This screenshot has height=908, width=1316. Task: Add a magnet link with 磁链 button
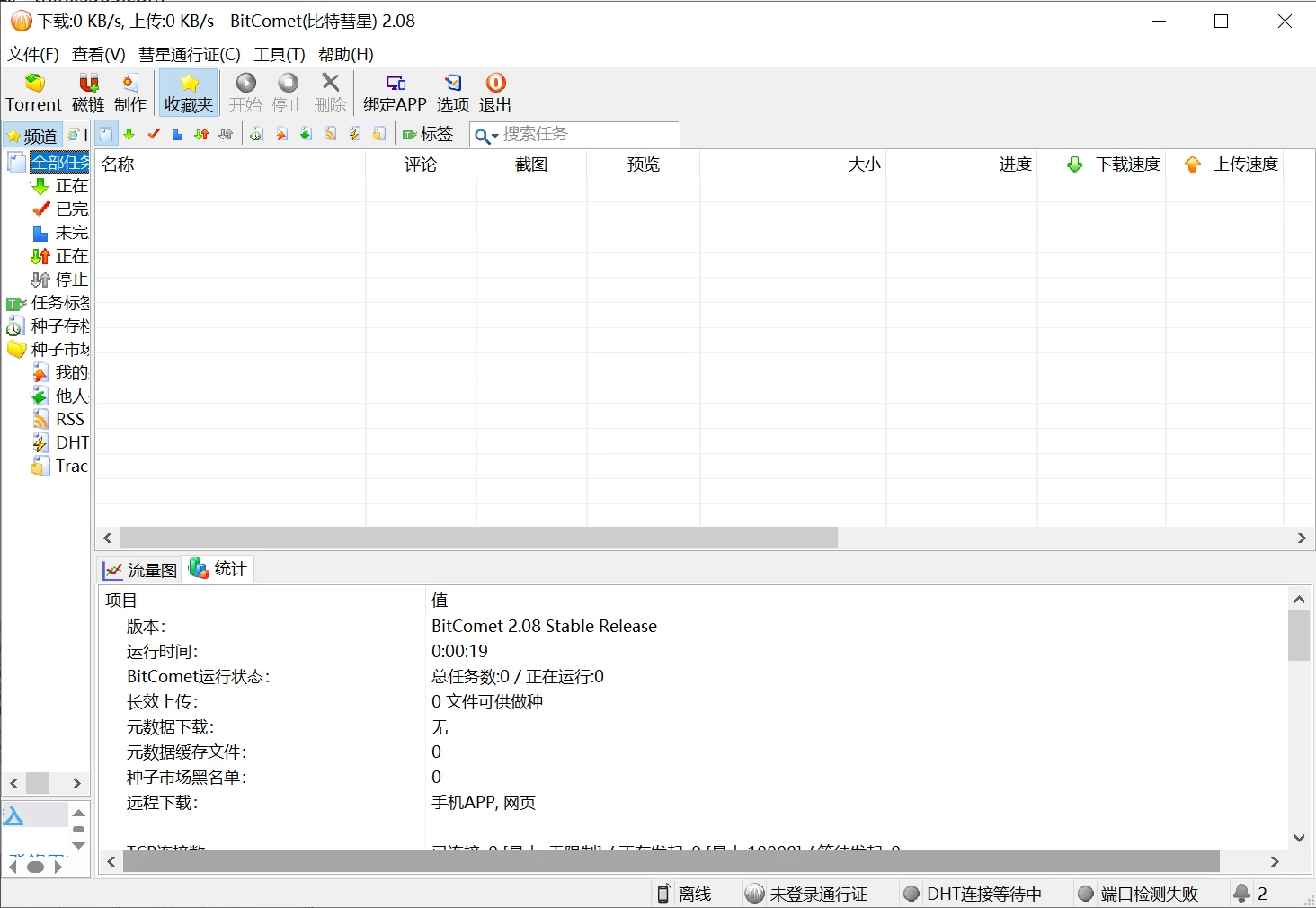tap(88, 93)
